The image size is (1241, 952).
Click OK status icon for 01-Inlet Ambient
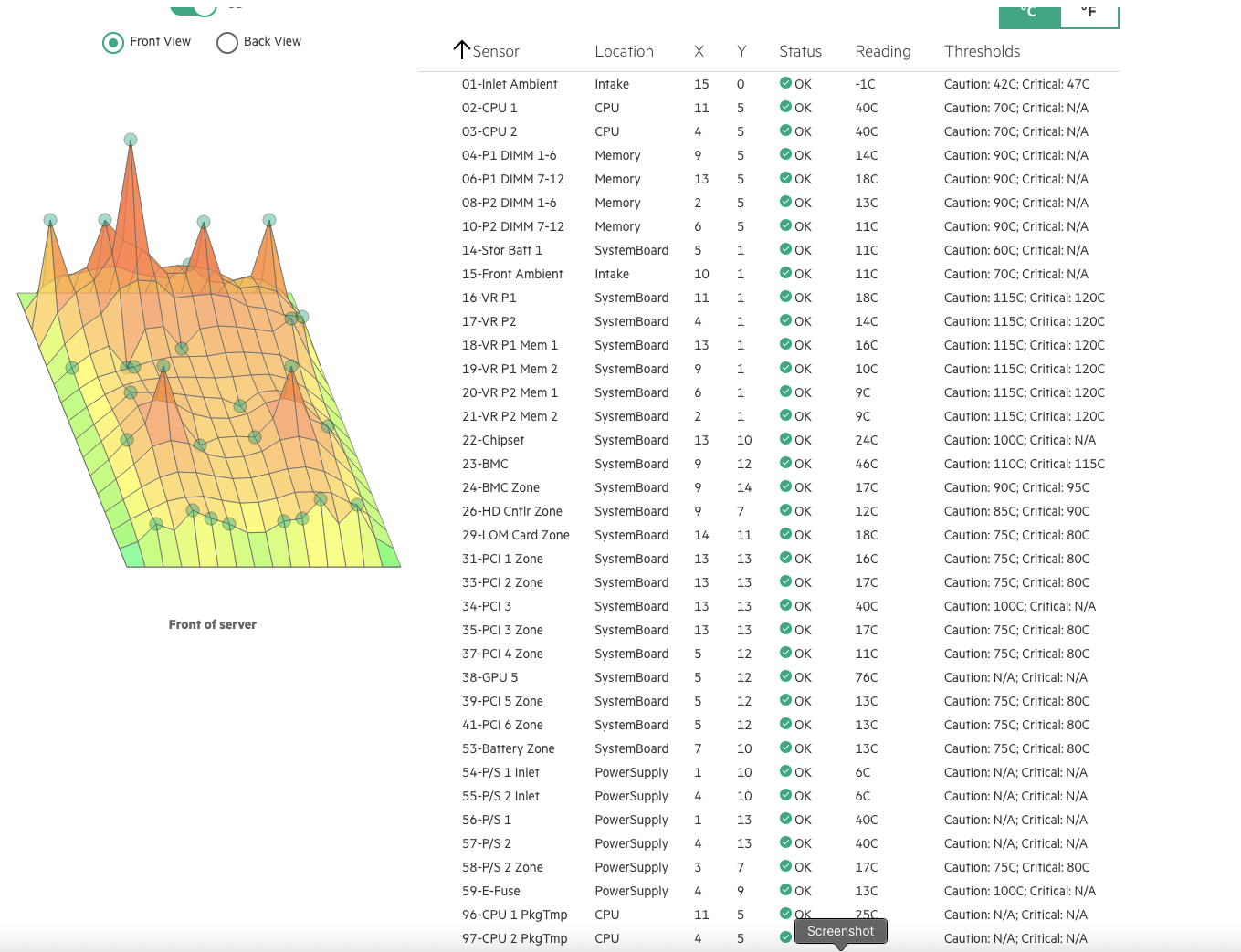(x=785, y=83)
